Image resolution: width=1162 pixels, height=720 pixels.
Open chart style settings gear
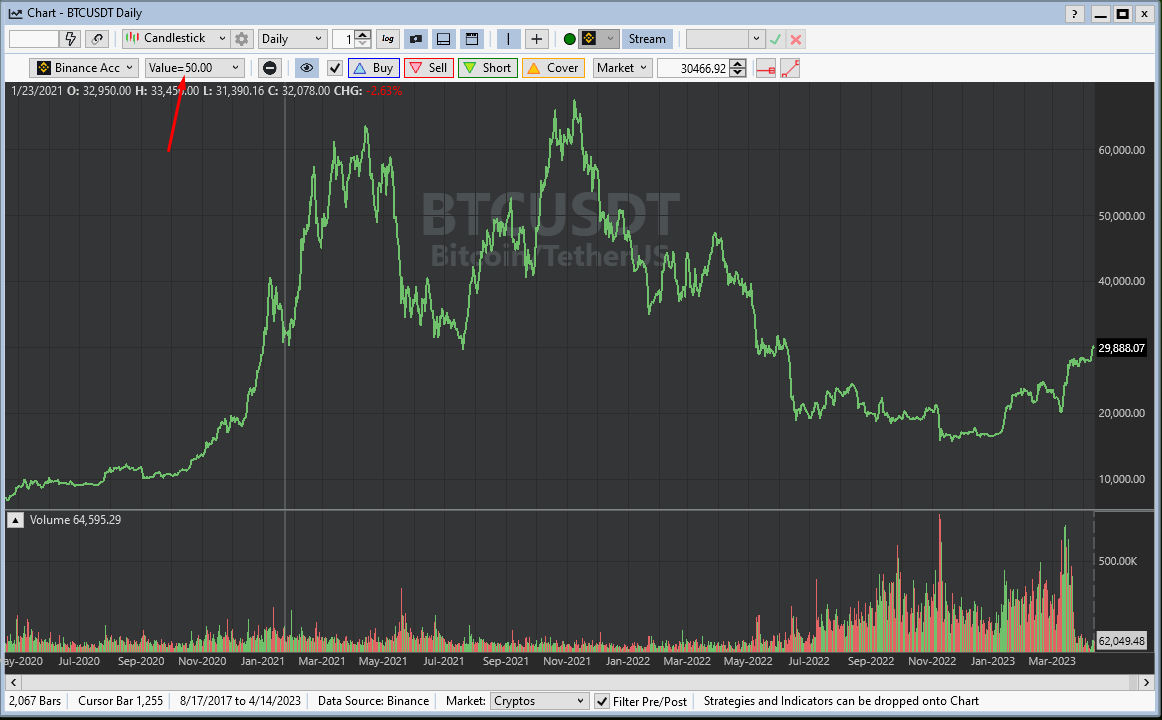pyautogui.click(x=241, y=39)
